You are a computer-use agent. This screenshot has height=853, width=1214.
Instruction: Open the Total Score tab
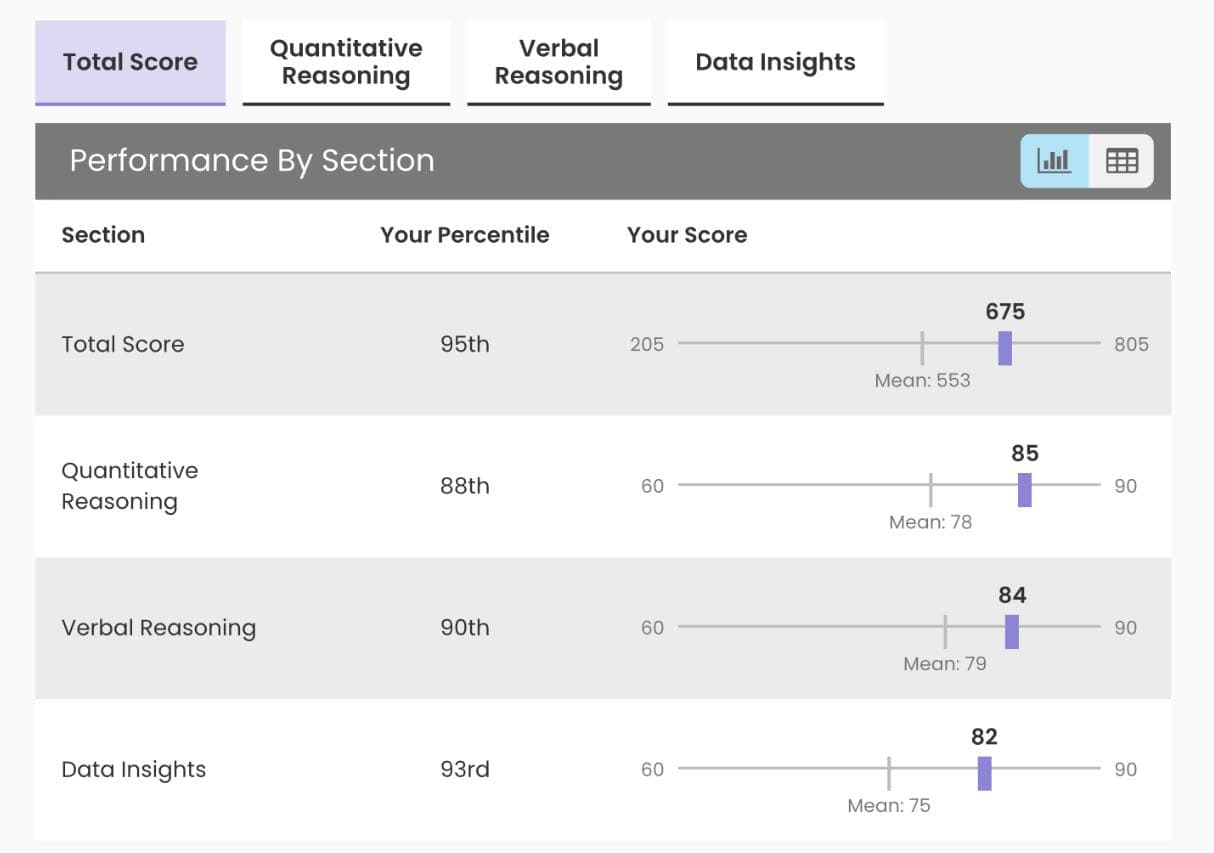click(130, 62)
